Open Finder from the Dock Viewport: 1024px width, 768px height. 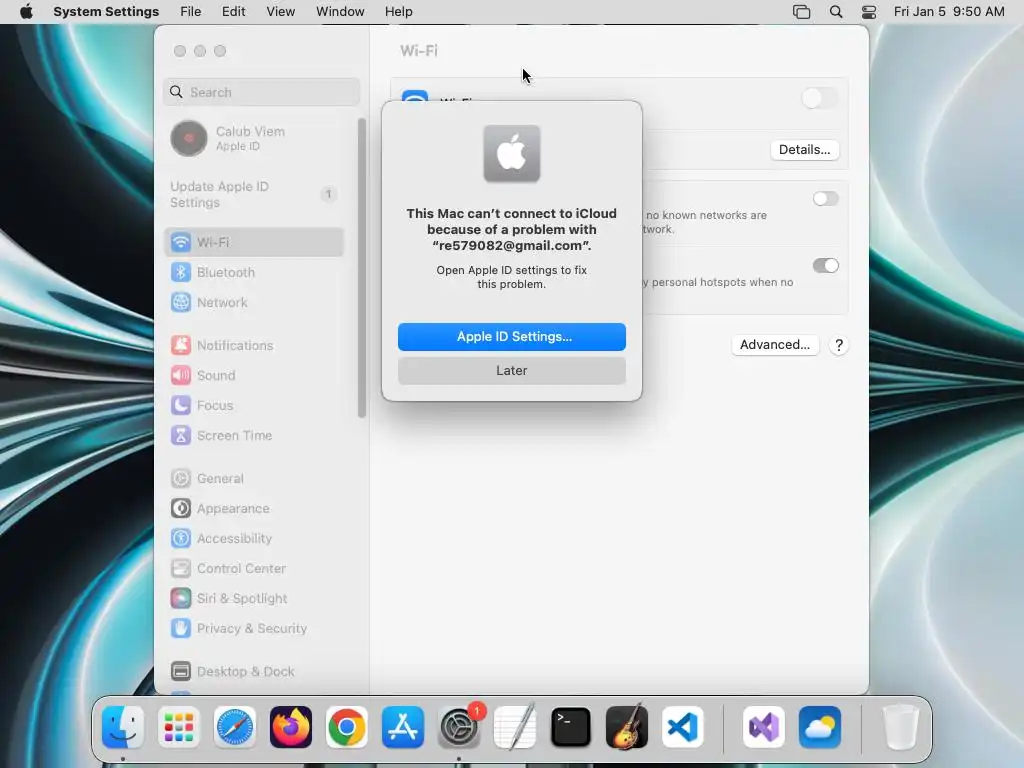pos(123,727)
